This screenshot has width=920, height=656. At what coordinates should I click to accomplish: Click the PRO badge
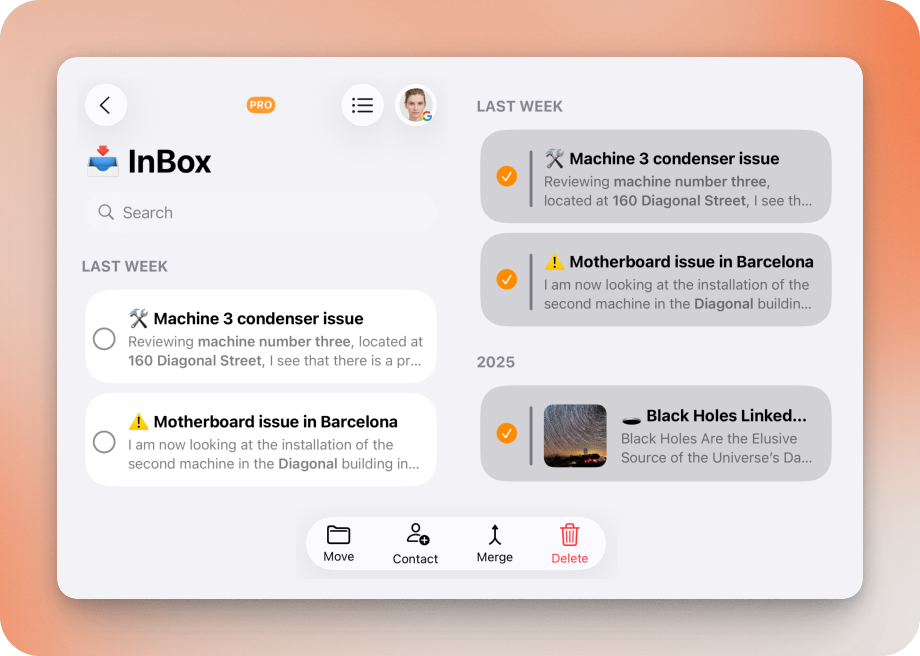[x=260, y=104]
